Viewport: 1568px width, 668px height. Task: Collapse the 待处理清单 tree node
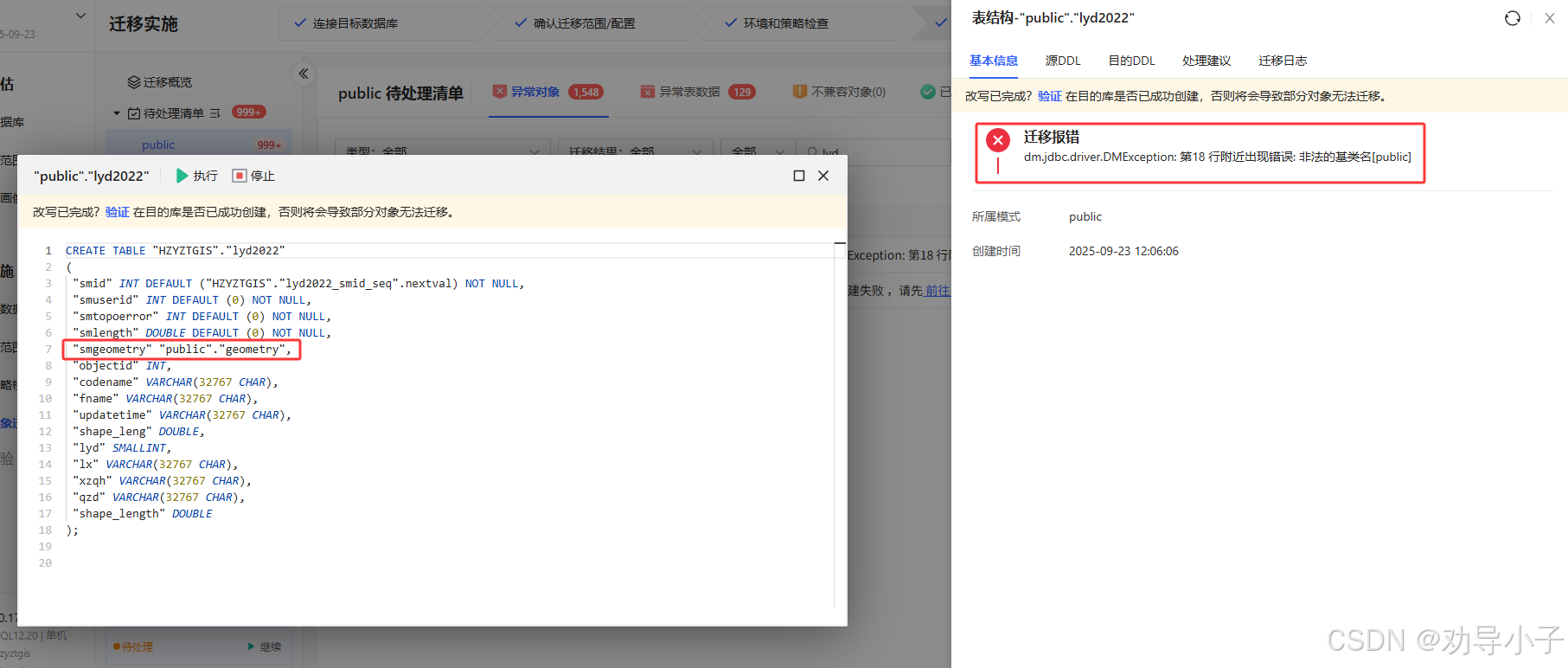coord(117,113)
